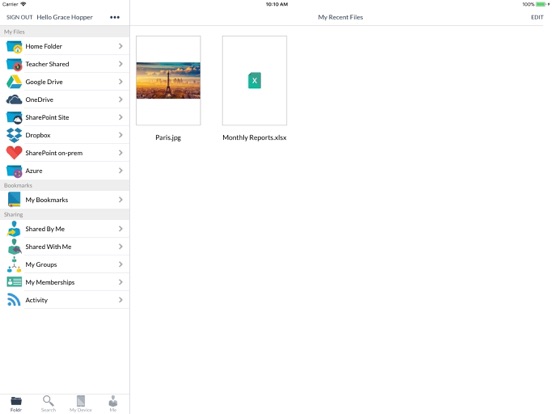
Task: Click the Google Drive row chevron
Action: click(x=120, y=82)
